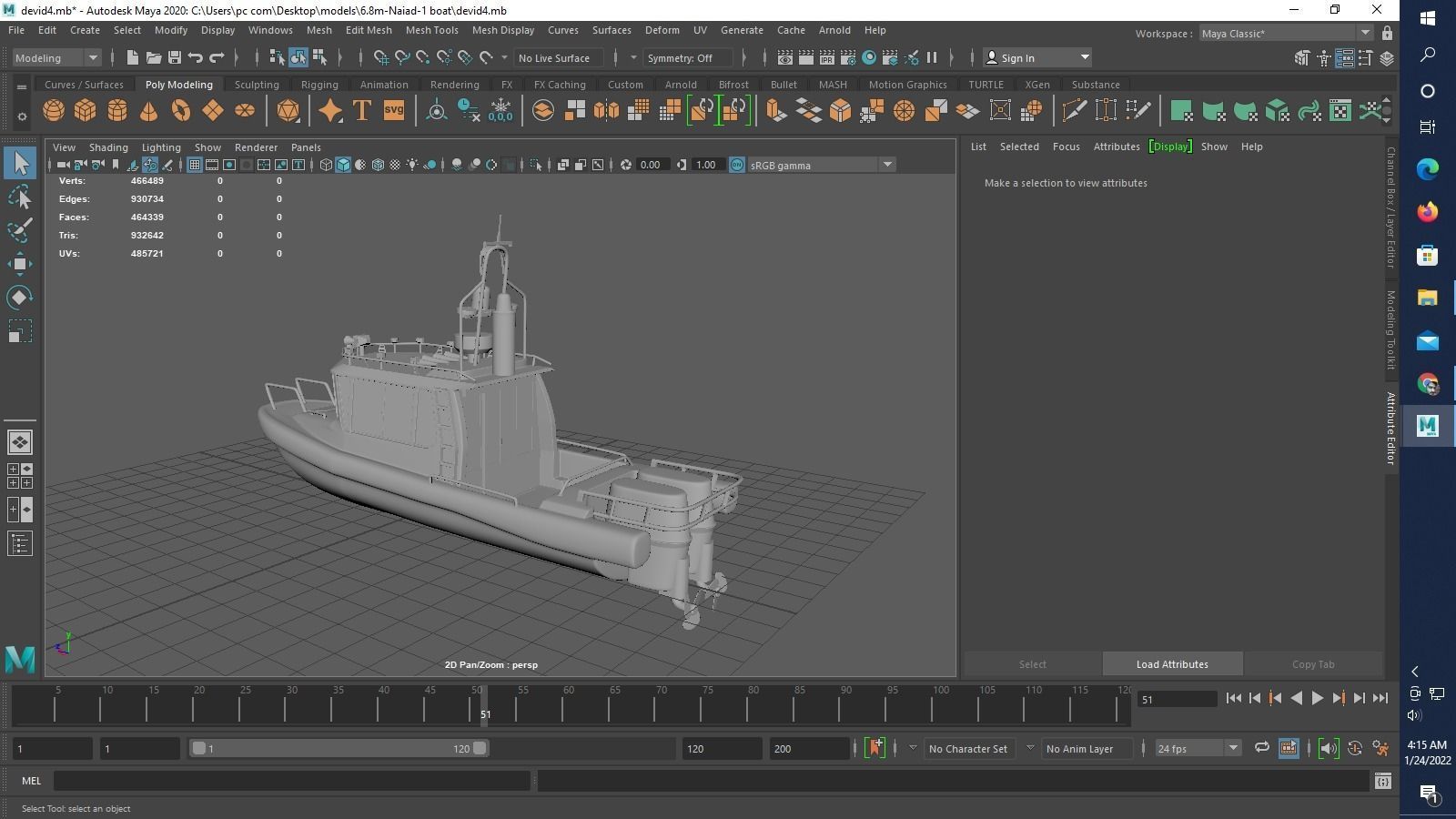
Task: Toggle snap to grids magnet icon
Action: point(381,57)
